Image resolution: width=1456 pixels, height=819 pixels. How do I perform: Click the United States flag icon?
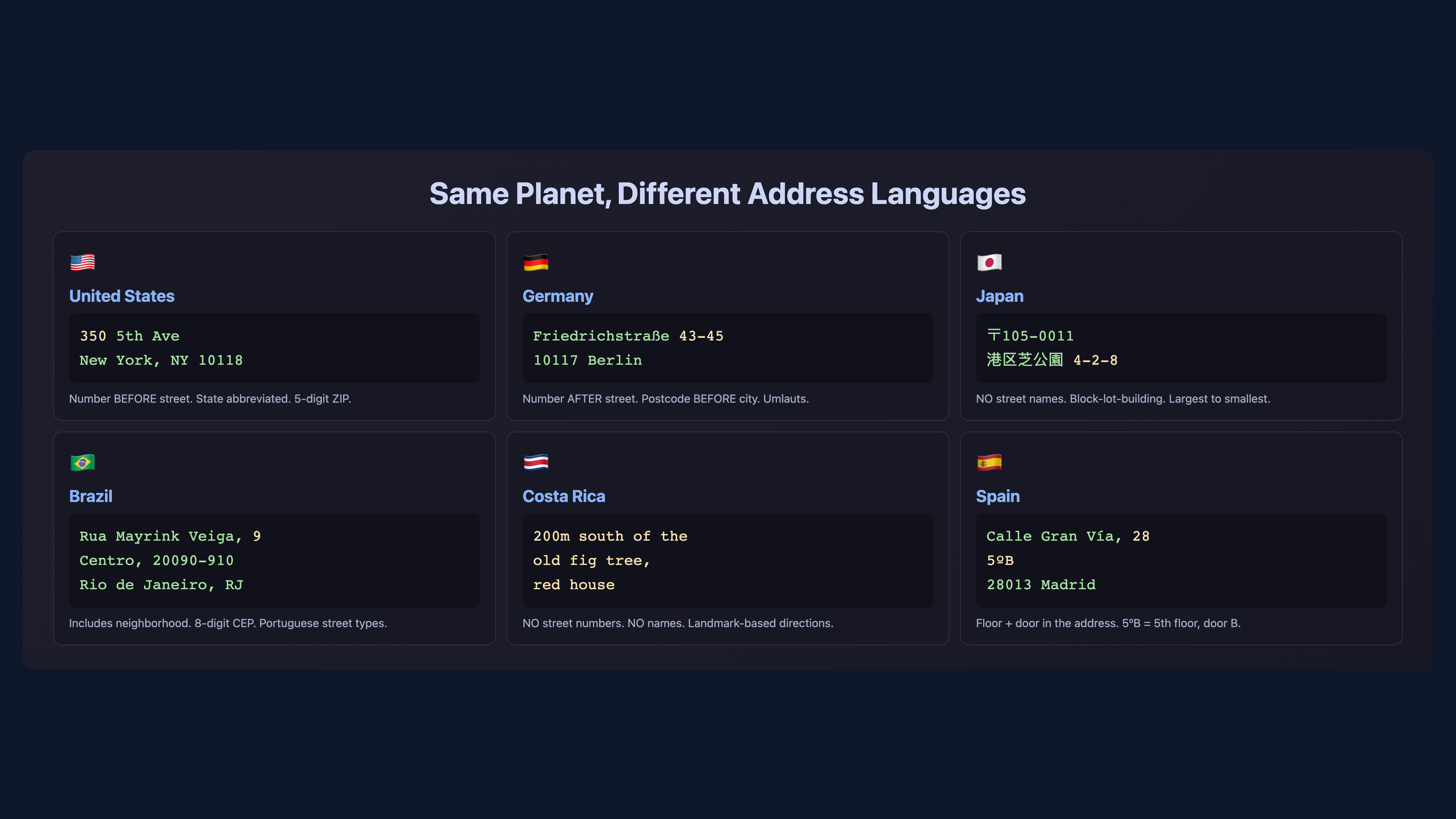coord(83,263)
